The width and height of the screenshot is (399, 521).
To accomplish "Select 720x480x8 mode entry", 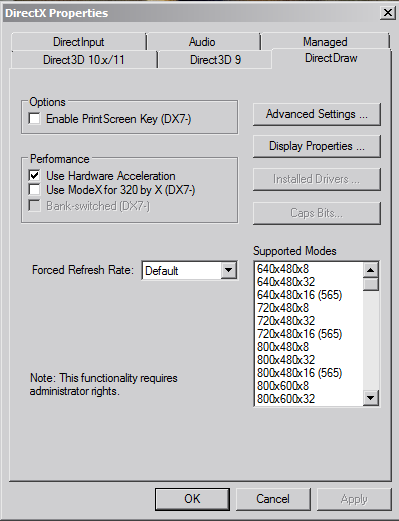I will click(309, 308).
